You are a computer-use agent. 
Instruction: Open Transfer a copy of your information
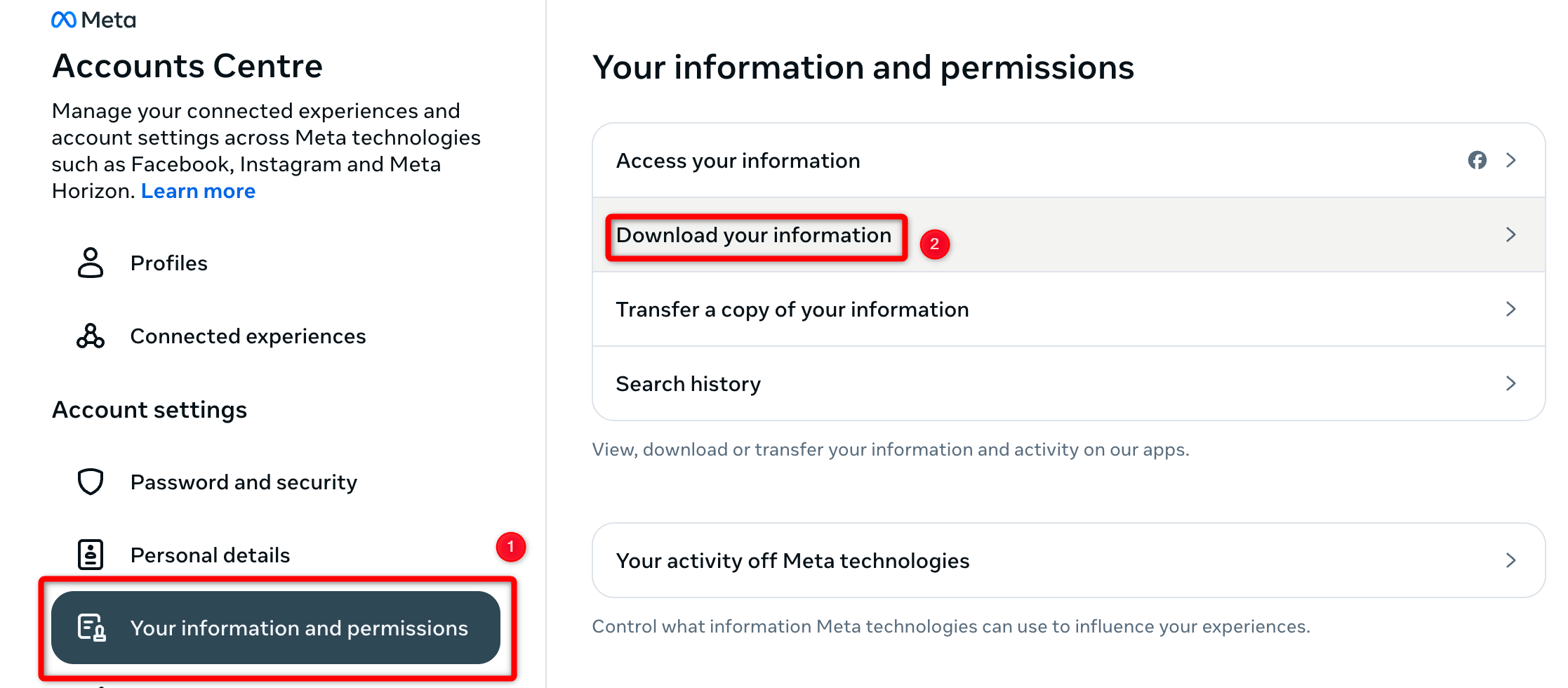point(792,309)
